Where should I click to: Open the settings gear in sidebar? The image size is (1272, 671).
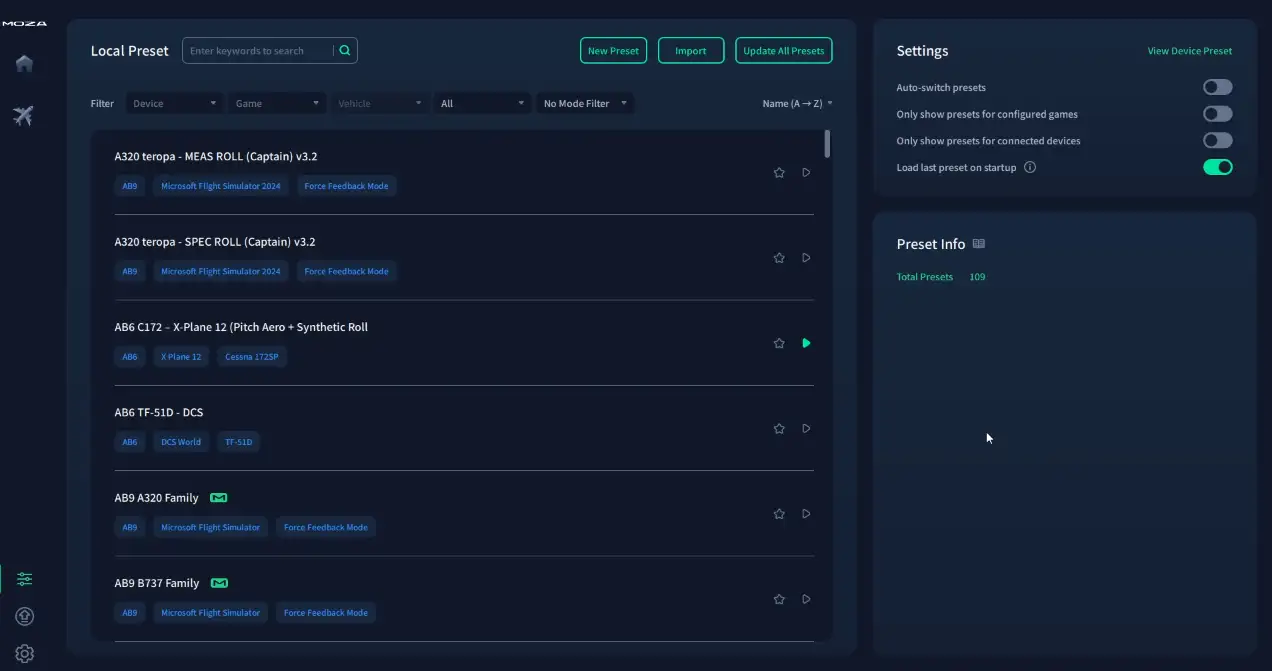pyautogui.click(x=24, y=654)
